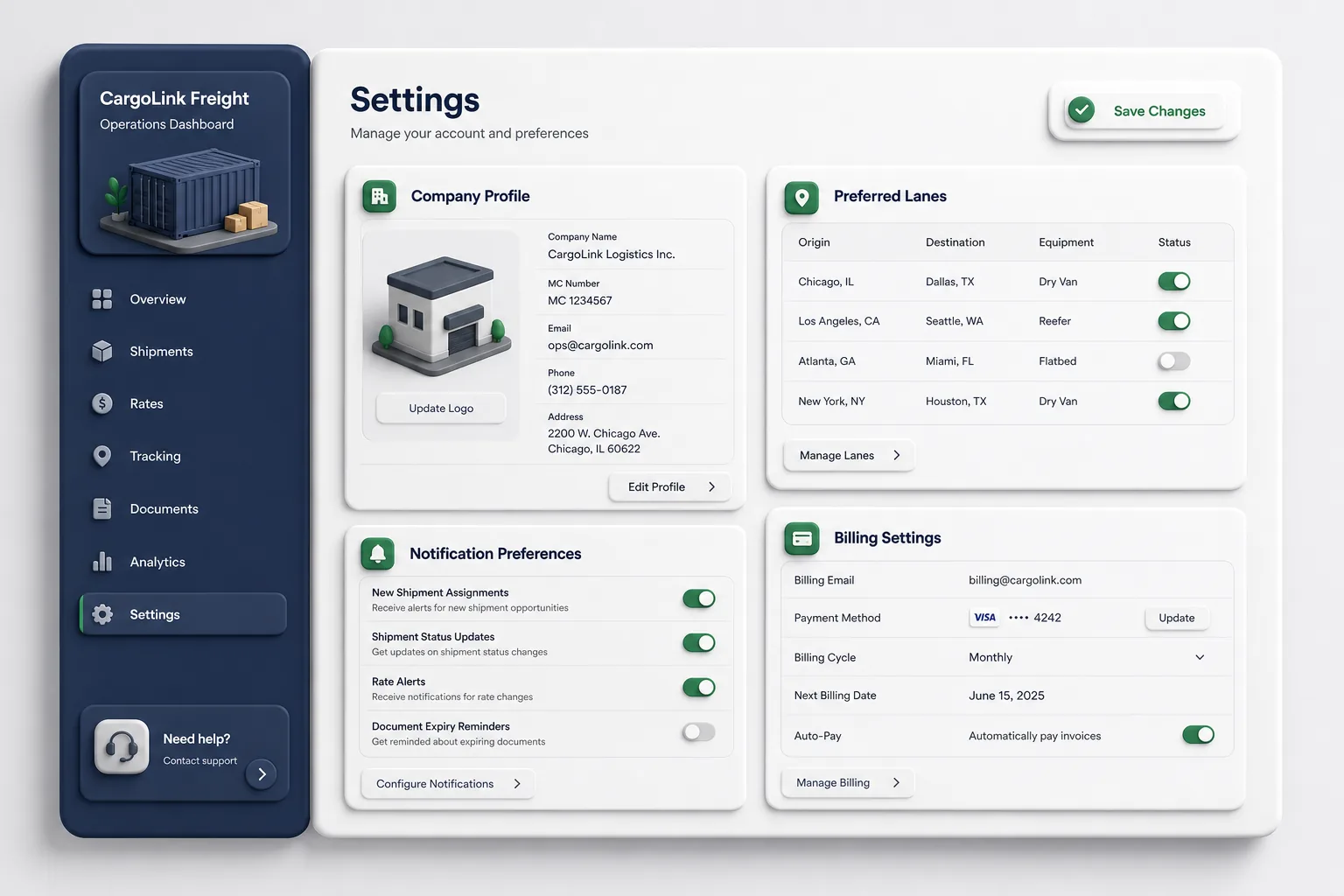Enable Document Expiry Reminders

click(699, 732)
